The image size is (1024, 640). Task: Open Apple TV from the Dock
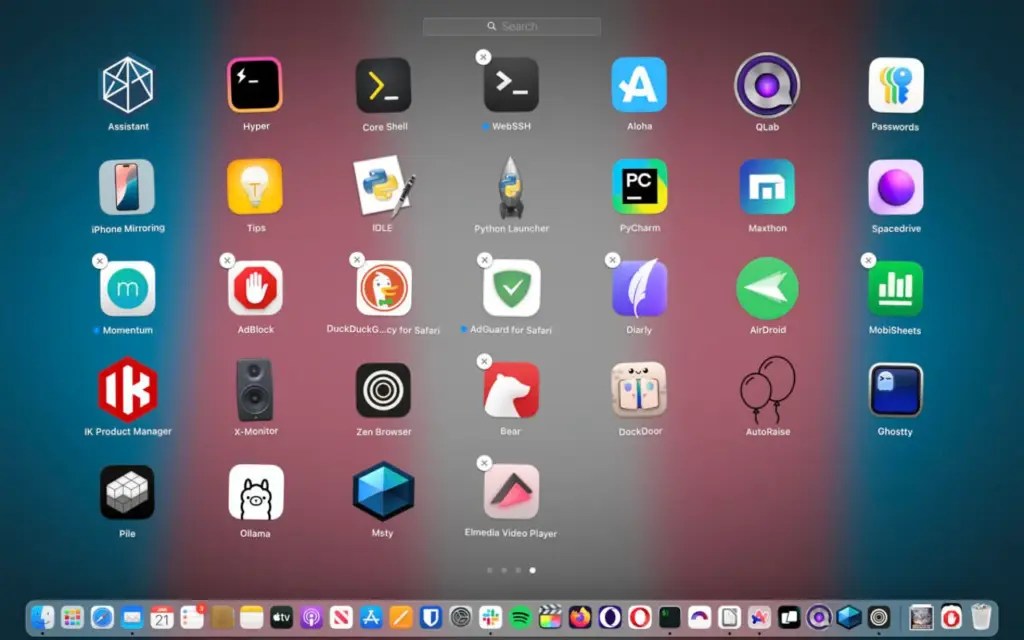point(281,617)
